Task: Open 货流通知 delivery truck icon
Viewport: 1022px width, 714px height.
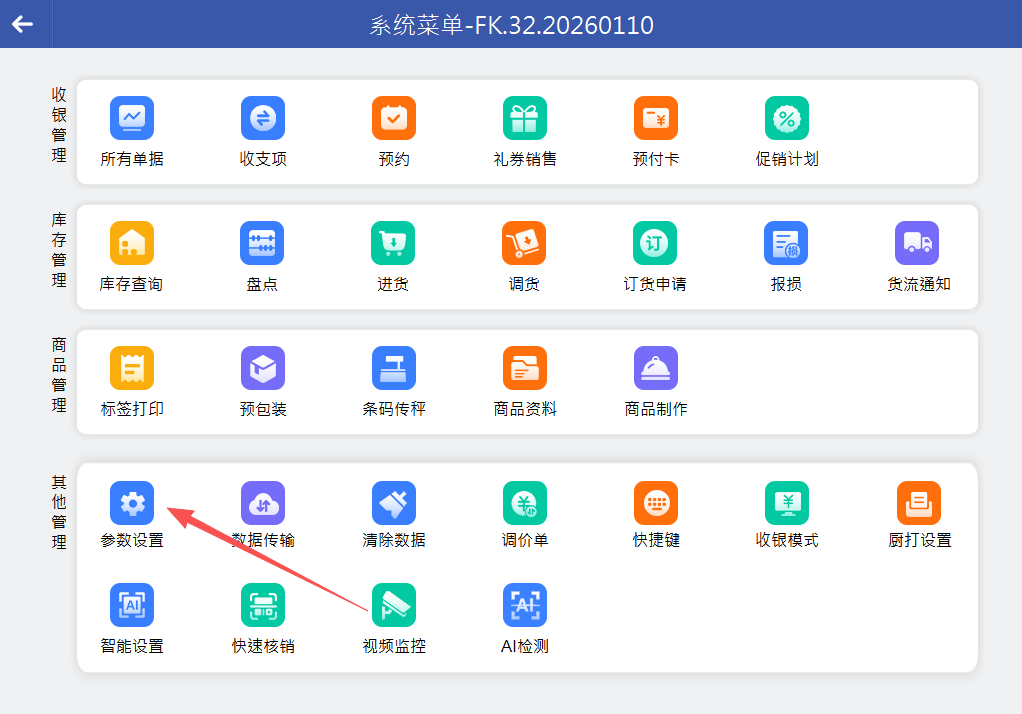Action: point(918,243)
